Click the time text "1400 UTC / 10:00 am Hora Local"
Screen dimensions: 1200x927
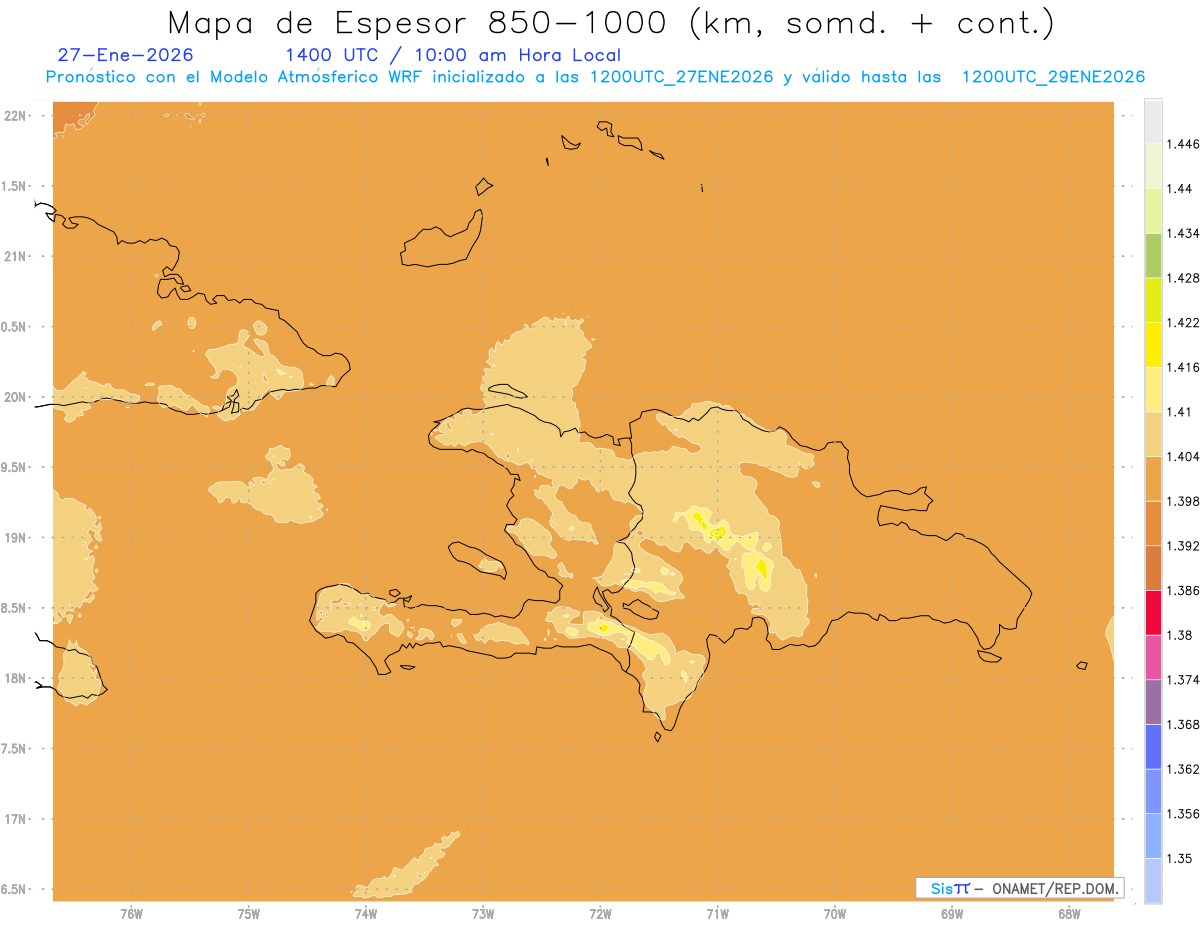coord(453,55)
